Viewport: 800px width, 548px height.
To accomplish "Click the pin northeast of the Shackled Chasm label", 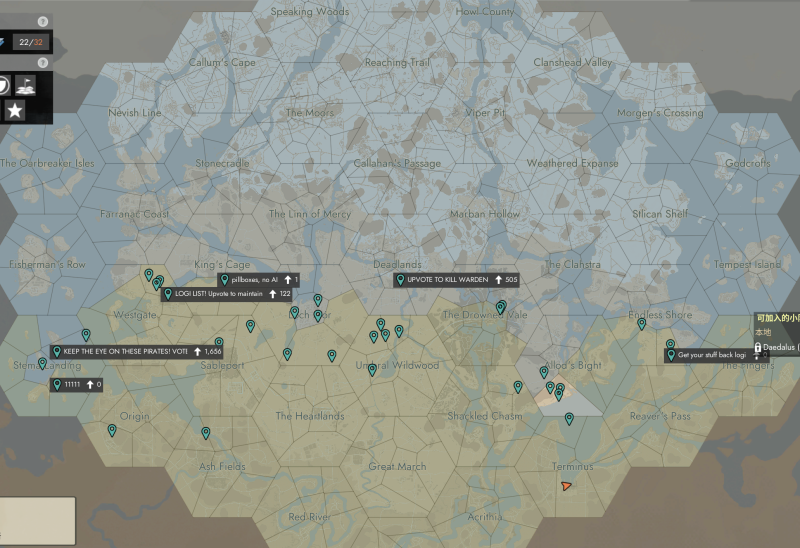I will (x=518, y=387).
